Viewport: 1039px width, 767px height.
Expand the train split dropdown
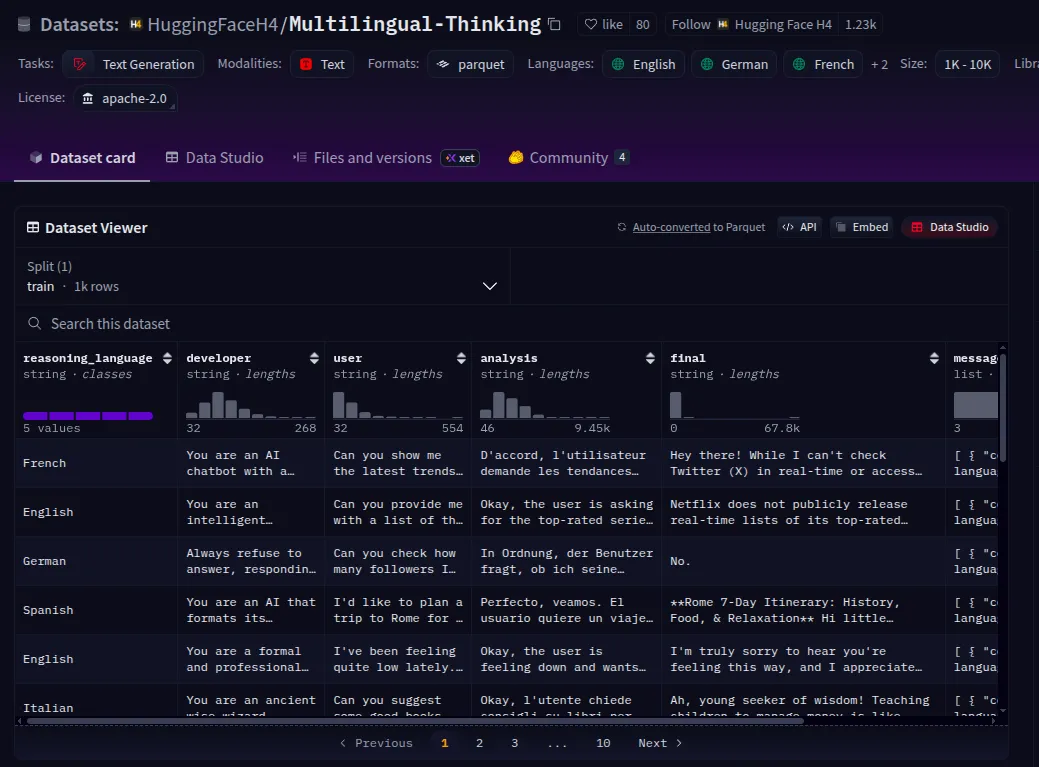490,286
